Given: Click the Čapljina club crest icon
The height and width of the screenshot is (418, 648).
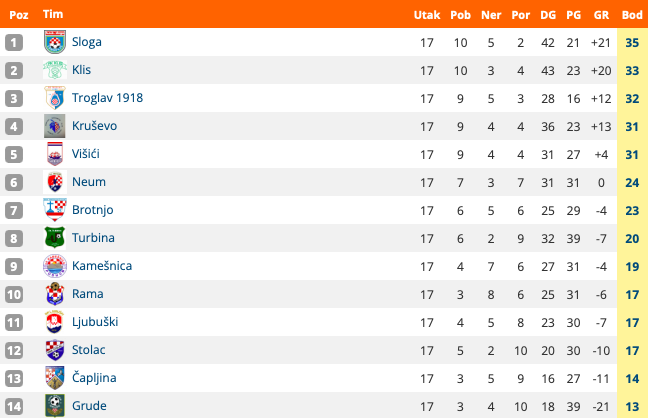Looking at the screenshot, I should click(55, 377).
